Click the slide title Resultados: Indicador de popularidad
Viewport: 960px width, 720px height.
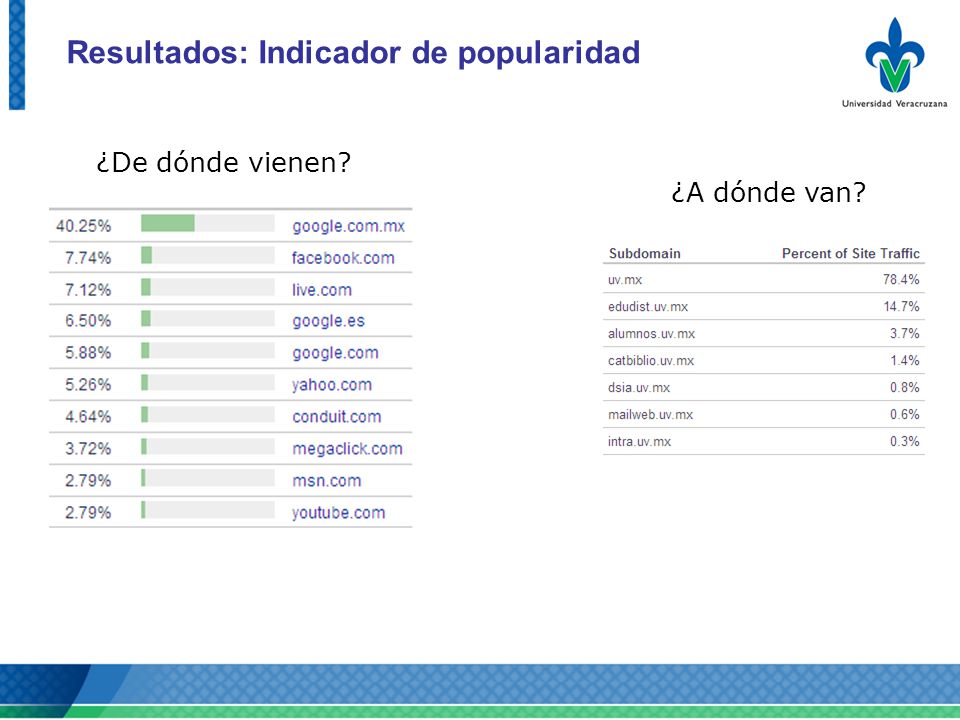pyautogui.click(x=353, y=53)
